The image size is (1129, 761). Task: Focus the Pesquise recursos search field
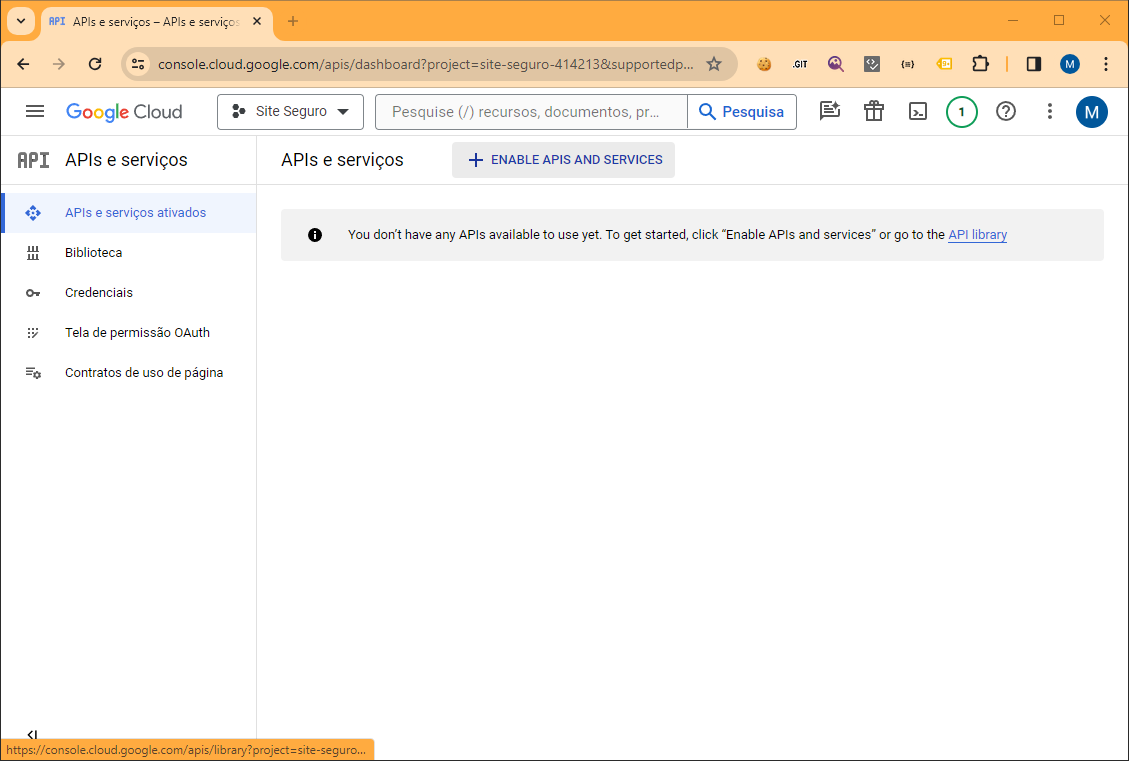point(531,112)
